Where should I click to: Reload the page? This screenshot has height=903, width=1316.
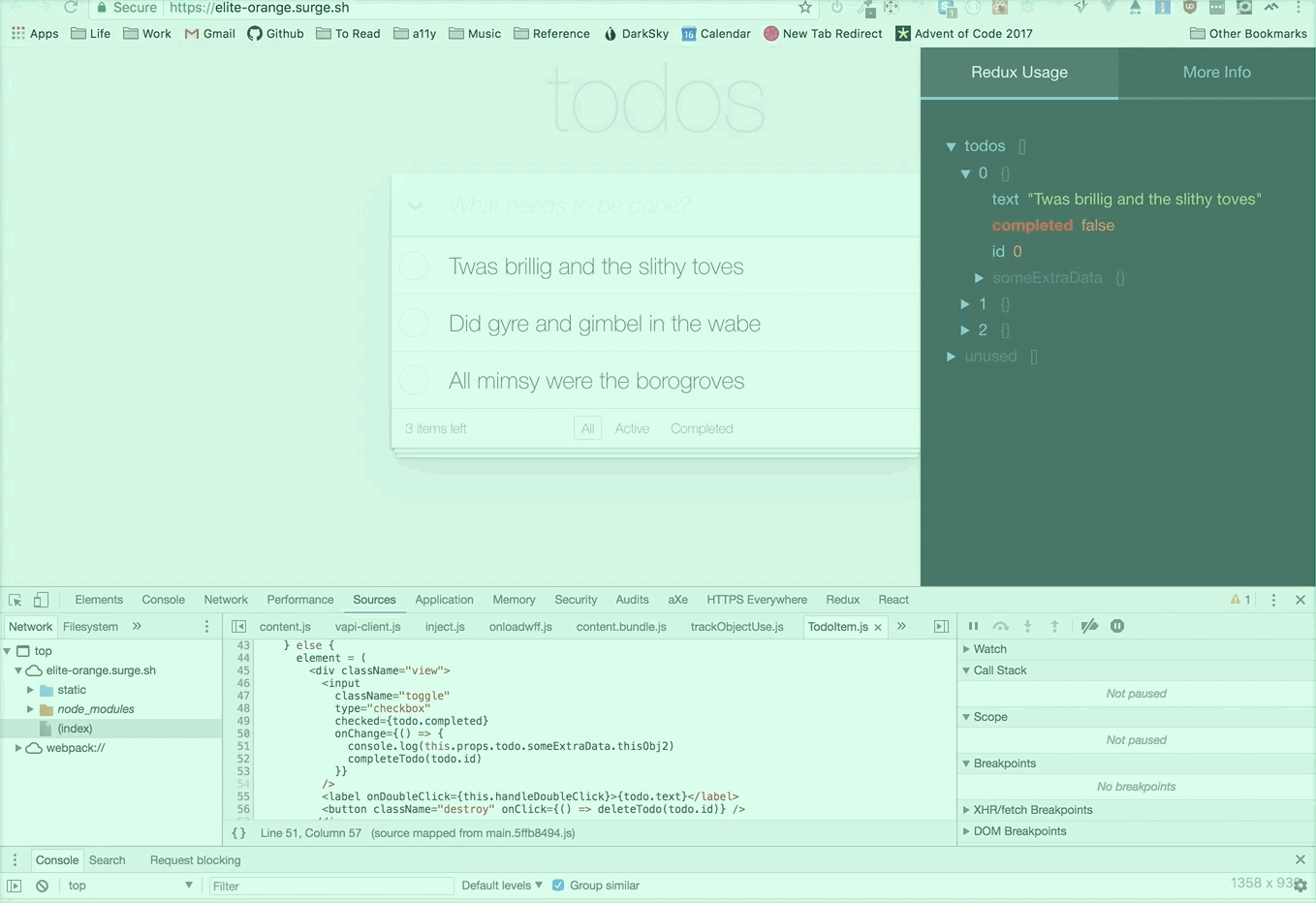[71, 8]
